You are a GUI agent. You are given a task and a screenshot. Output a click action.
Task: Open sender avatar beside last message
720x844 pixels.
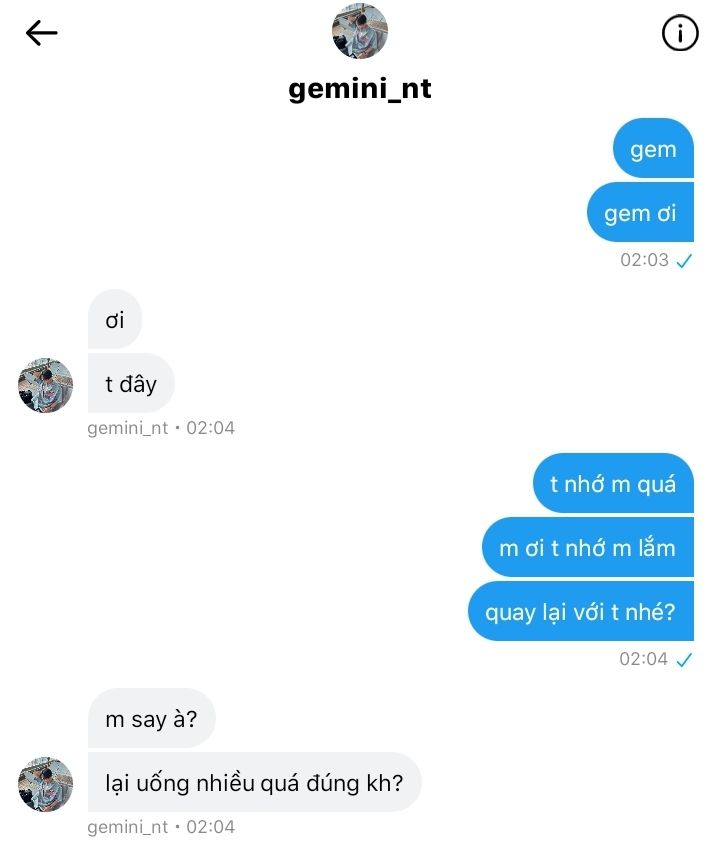[45, 784]
